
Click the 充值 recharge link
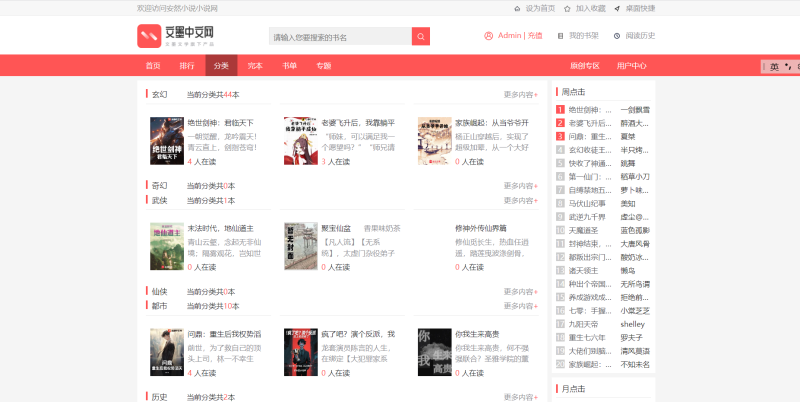click(x=535, y=36)
